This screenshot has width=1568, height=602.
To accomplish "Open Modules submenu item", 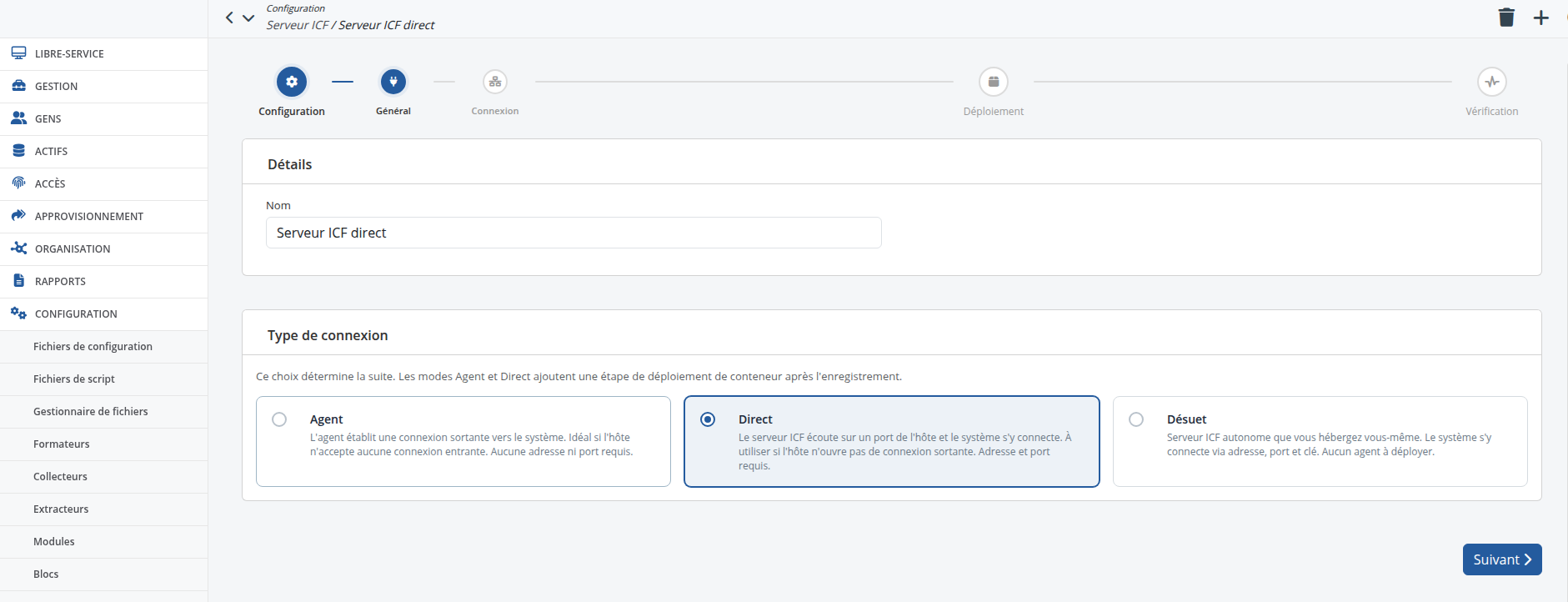I will [104, 542].
